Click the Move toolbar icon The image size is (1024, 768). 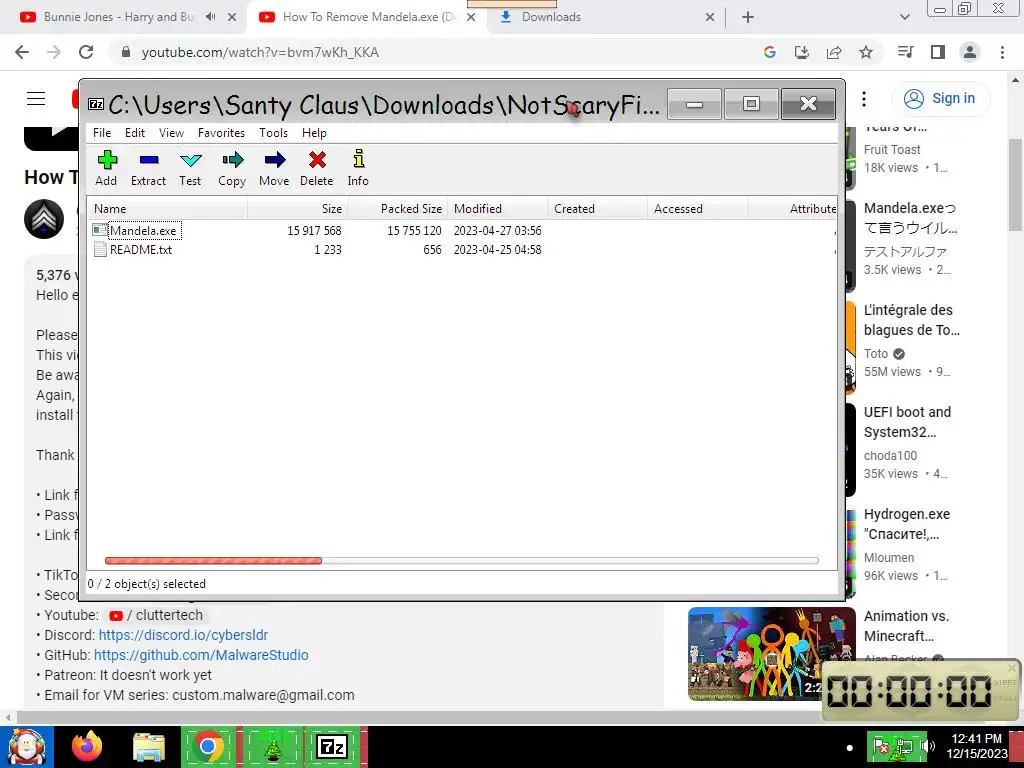pos(274,168)
